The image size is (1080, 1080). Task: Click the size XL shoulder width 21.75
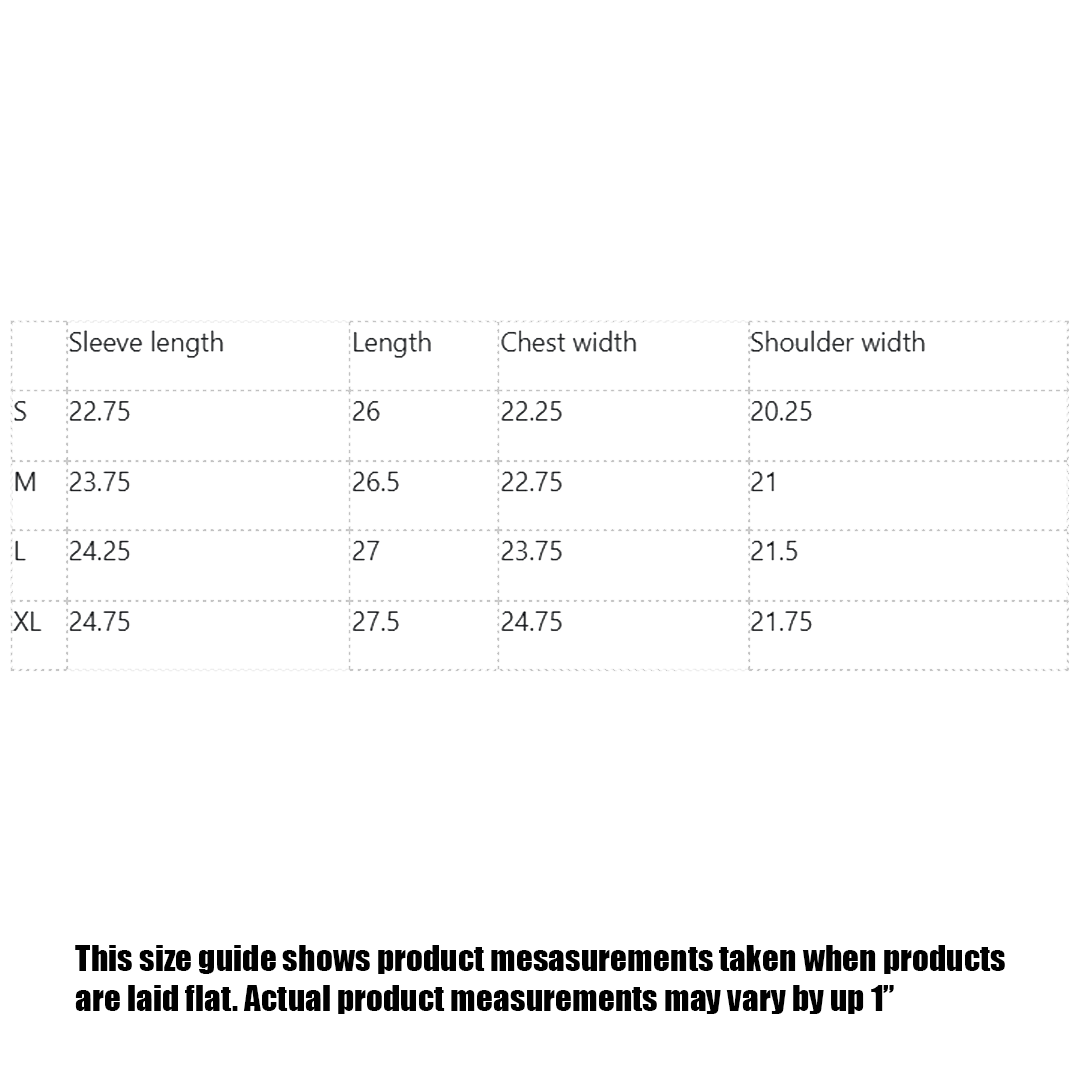coord(781,622)
